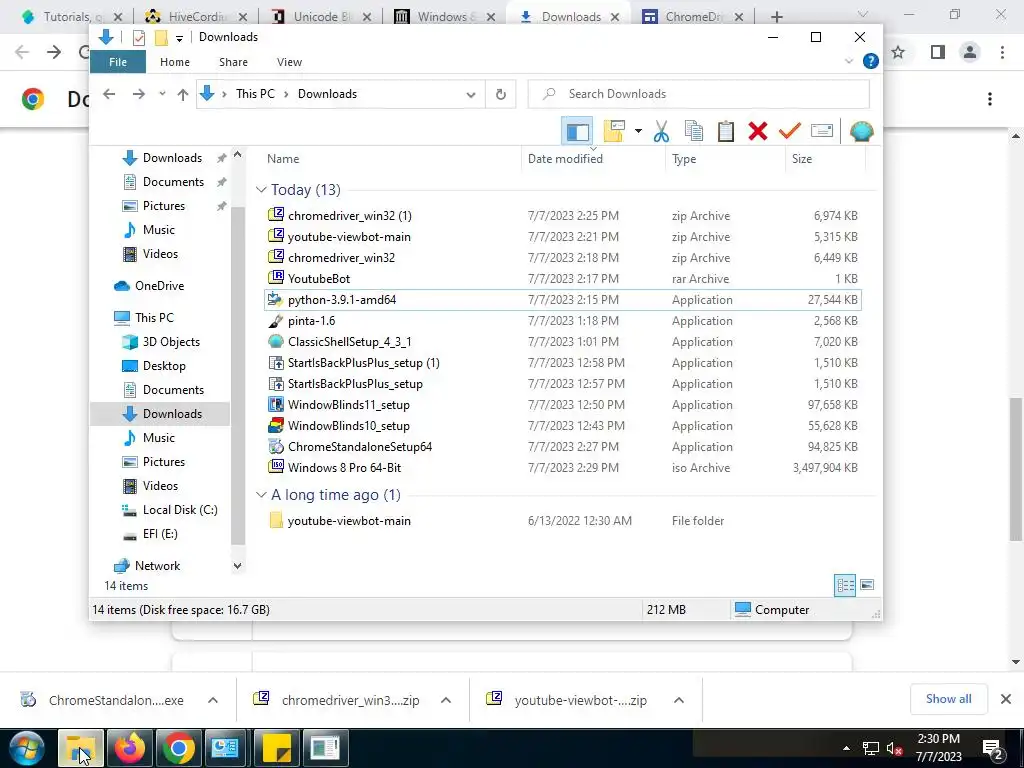This screenshot has width=1024, height=768.
Task: Click Chrome bookmark star icon
Action: pos(899,52)
